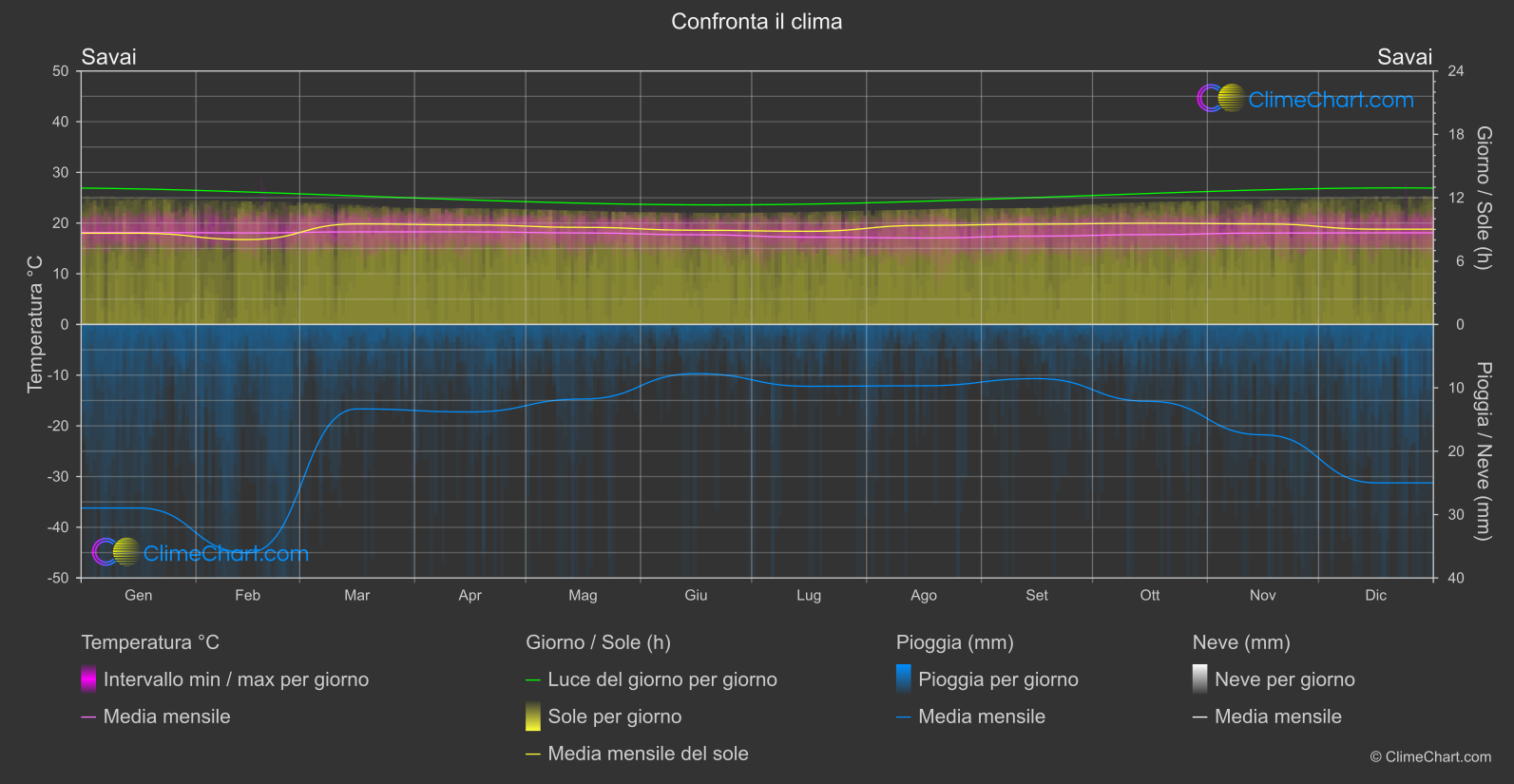Toggle 'Neve per giorno' legend entry
The image size is (1514, 784).
point(1285,679)
